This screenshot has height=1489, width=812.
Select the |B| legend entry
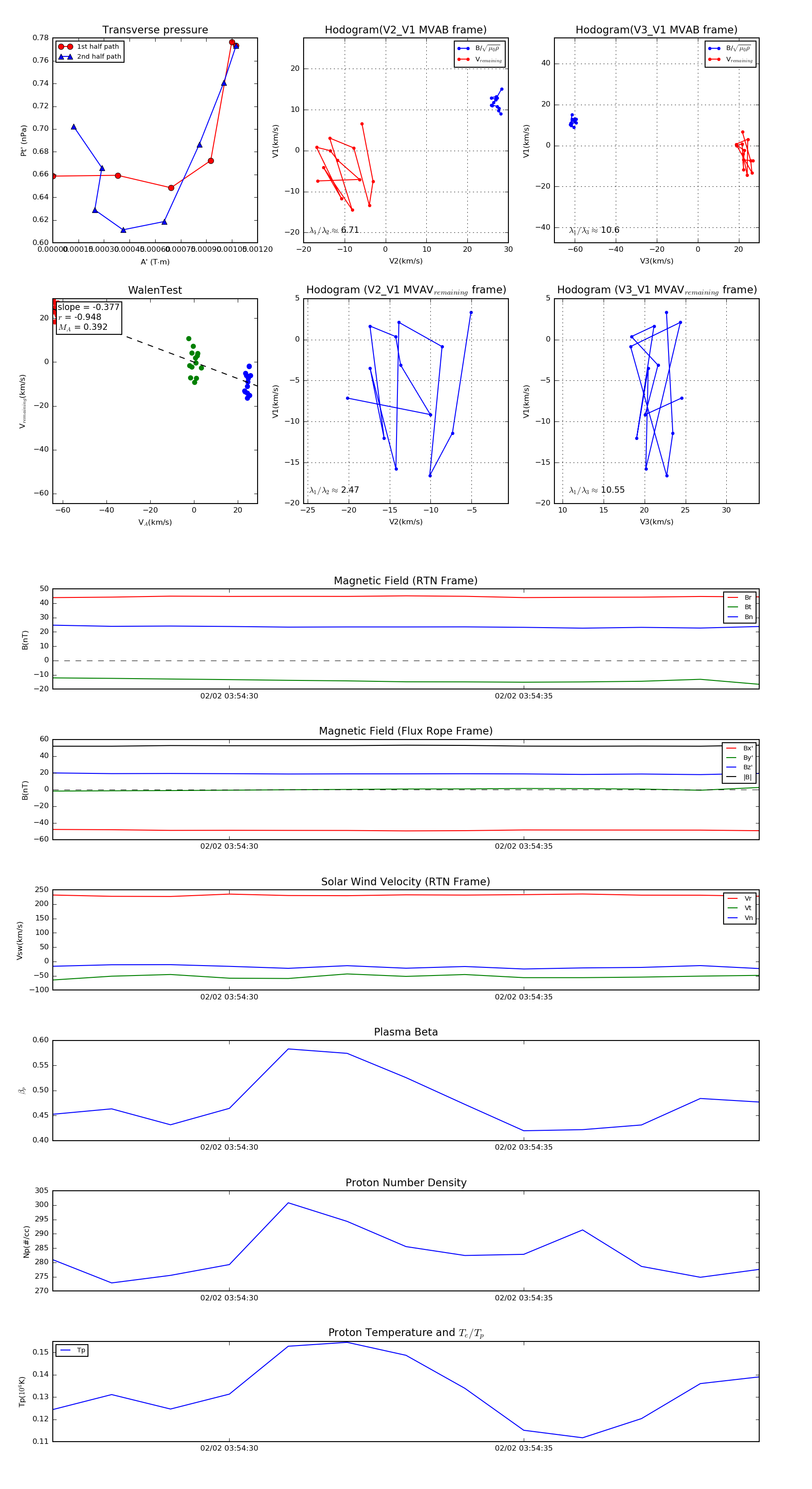click(x=740, y=777)
